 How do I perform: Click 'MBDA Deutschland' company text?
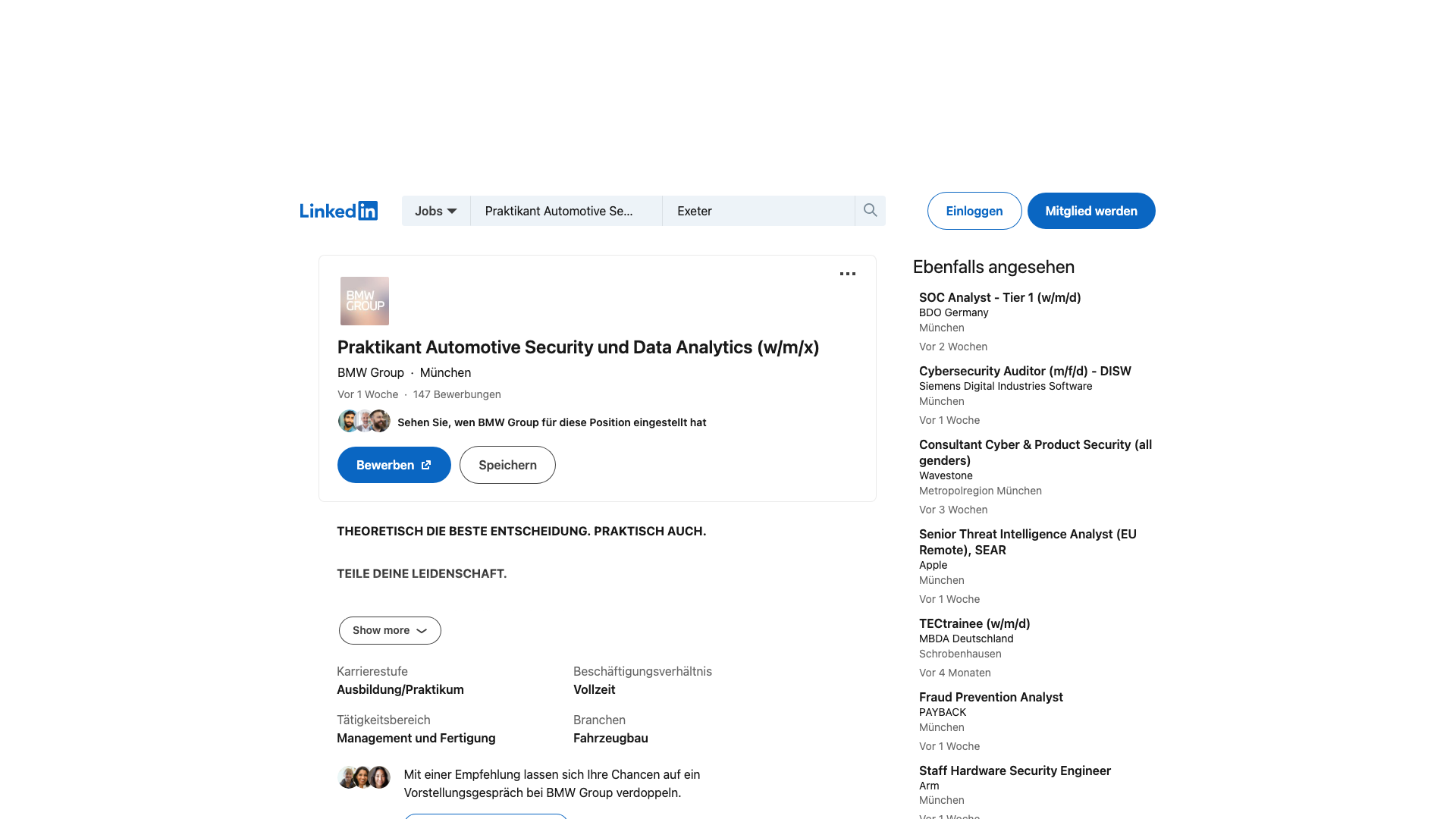(x=966, y=639)
